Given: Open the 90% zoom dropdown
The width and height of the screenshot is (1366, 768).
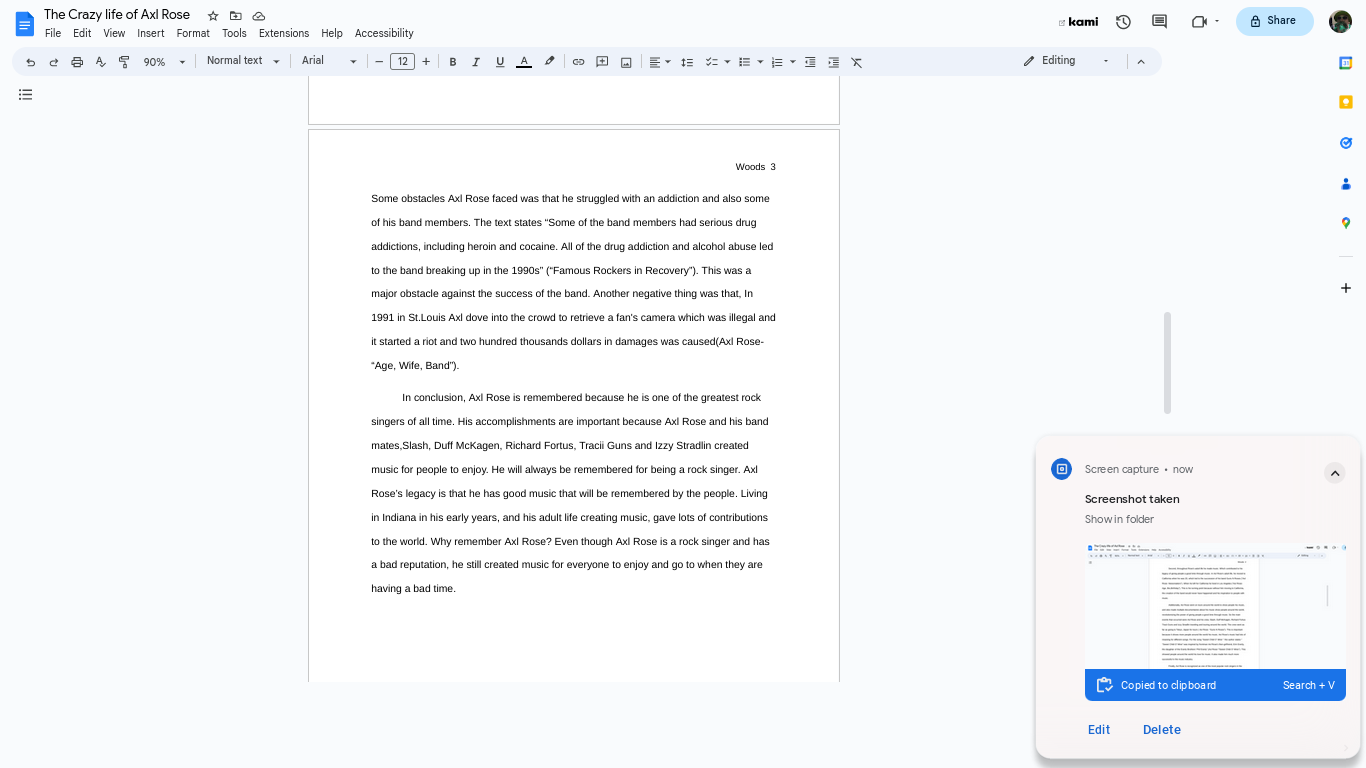Looking at the screenshot, I should 165,62.
